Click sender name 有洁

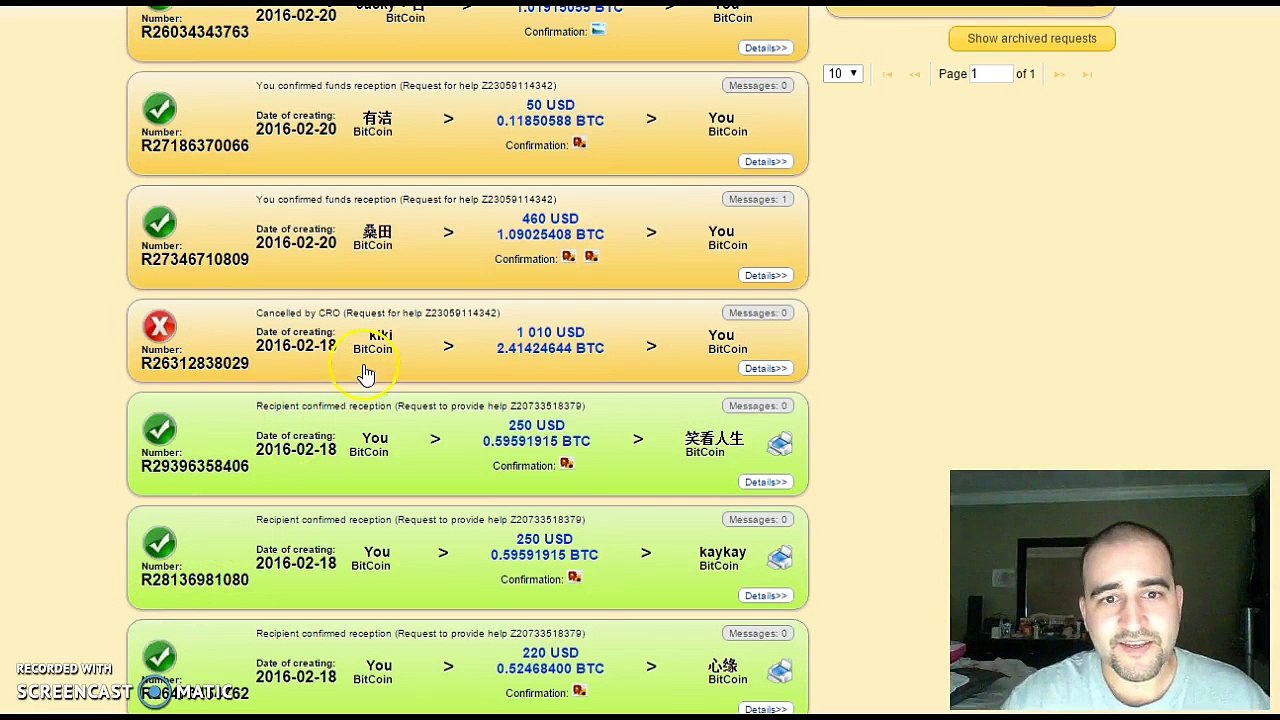[x=377, y=118]
